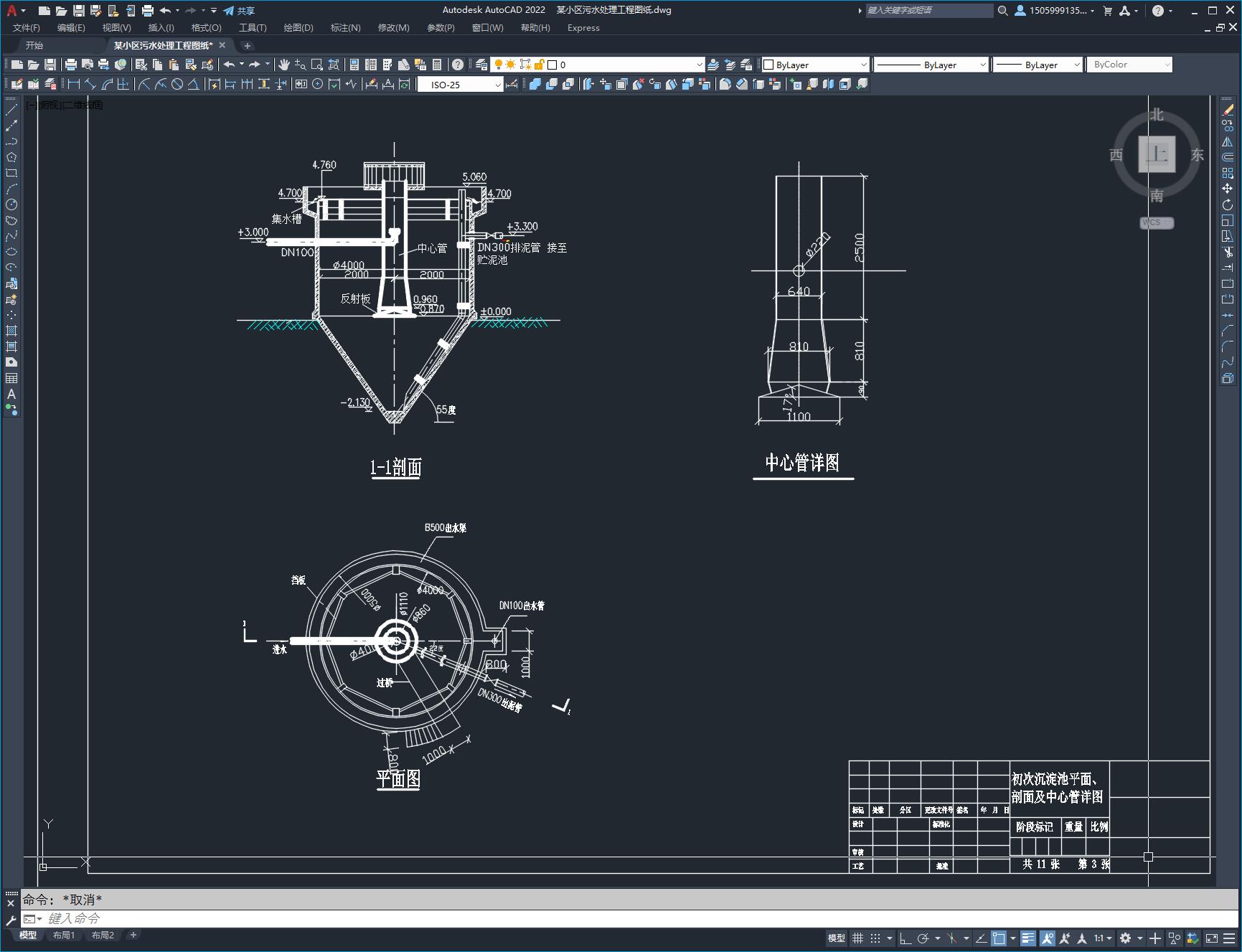Click the search magnifier icon in title bar
This screenshot has height=952, width=1242.
coord(1003,11)
